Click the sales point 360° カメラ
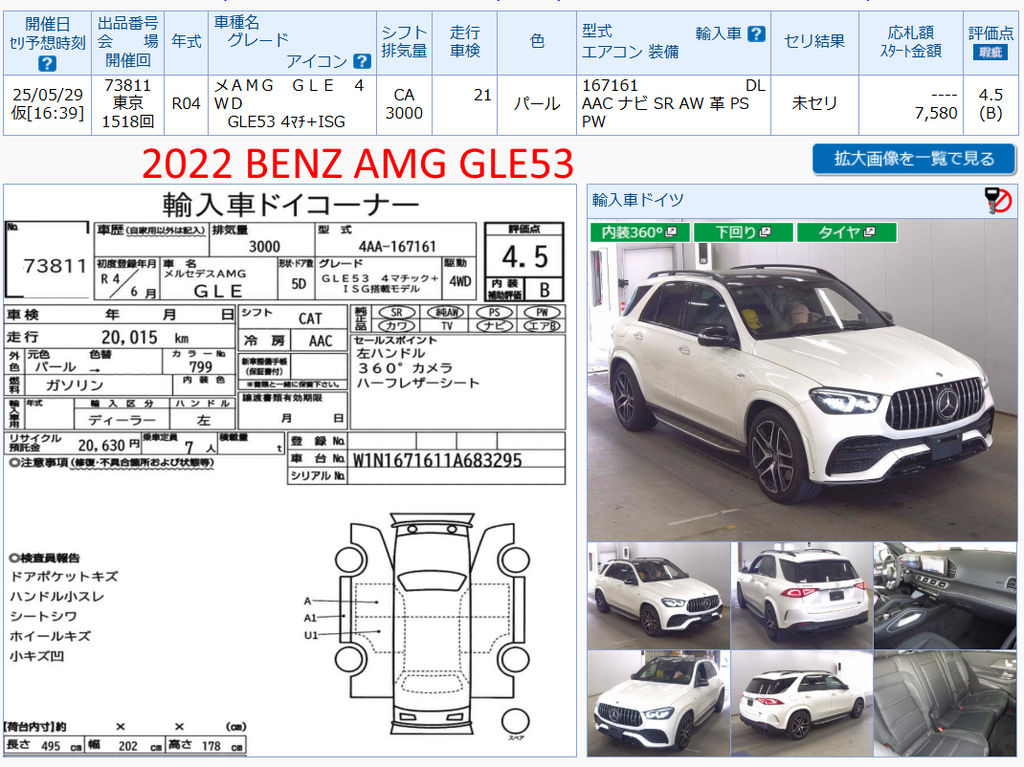1024x767 pixels. click(x=405, y=368)
